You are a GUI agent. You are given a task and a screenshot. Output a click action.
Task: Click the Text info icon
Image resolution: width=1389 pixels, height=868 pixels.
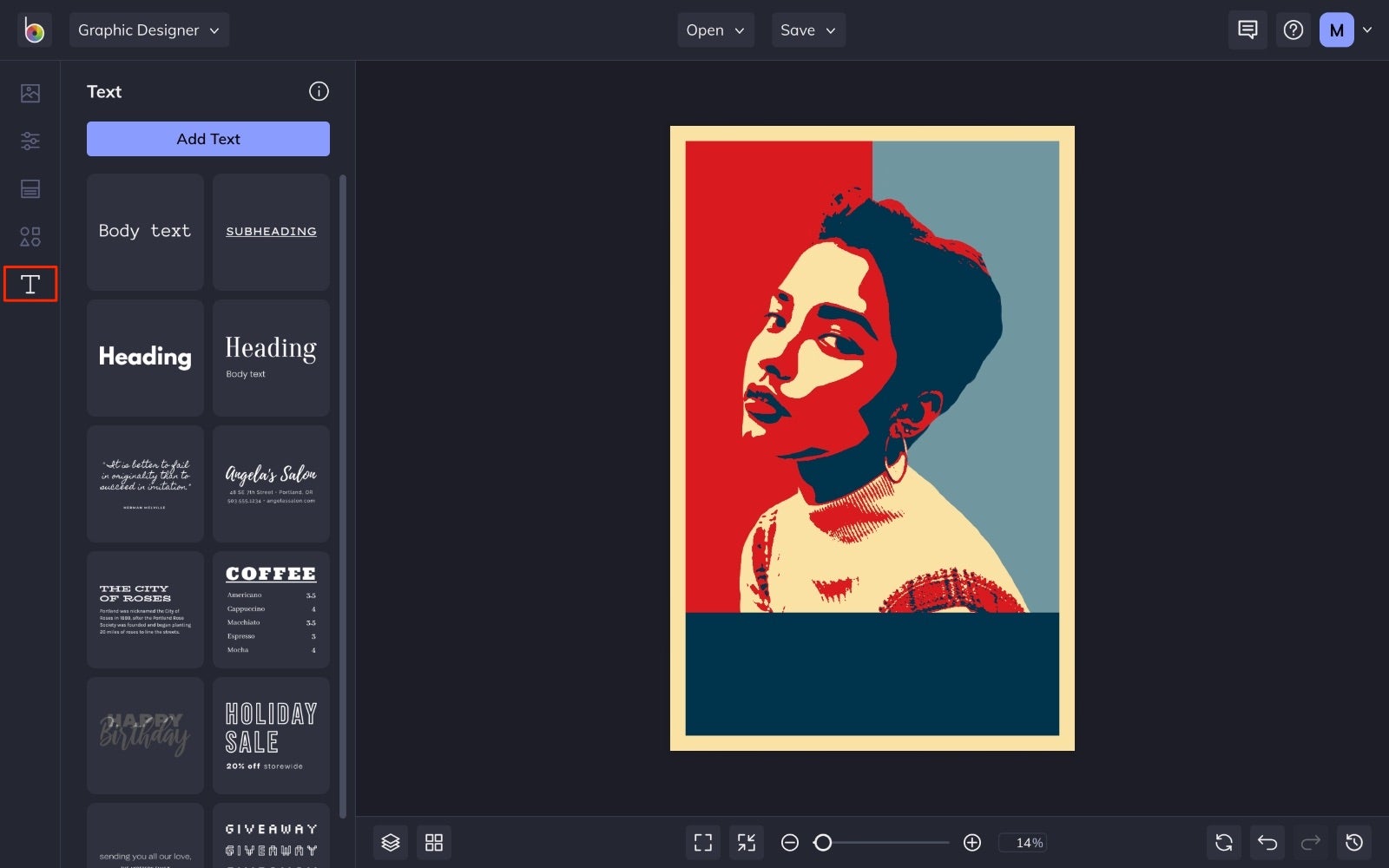(x=319, y=91)
